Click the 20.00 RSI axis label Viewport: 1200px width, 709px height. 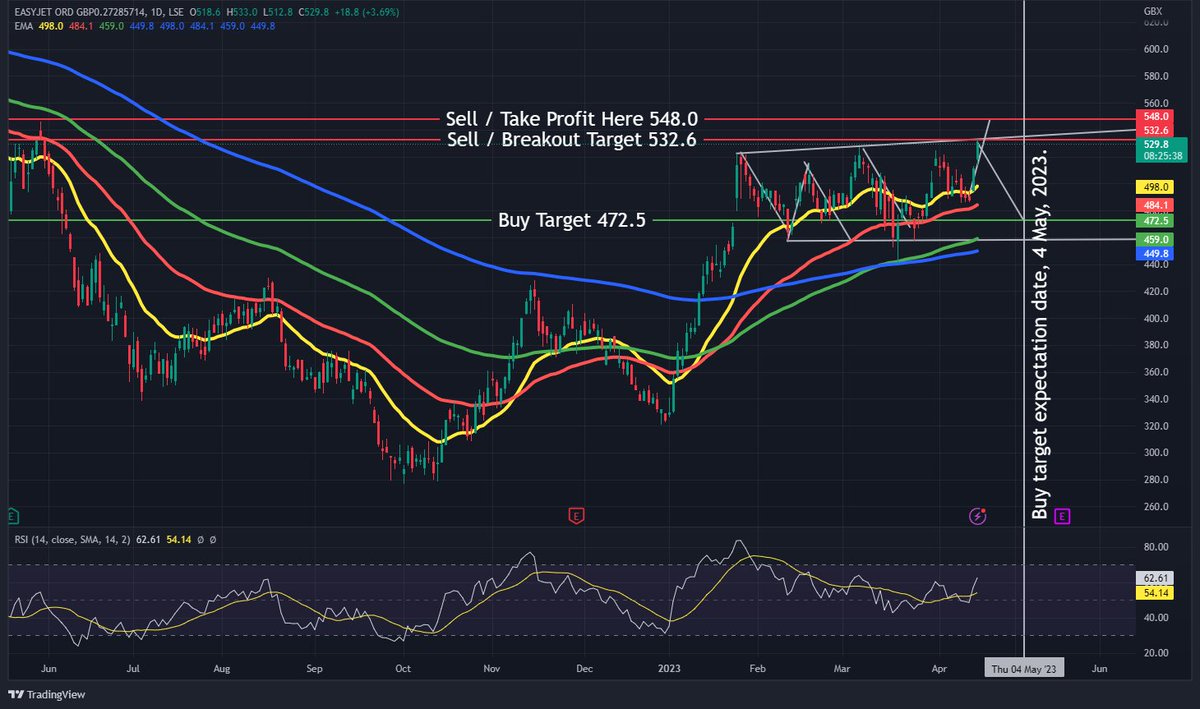point(1156,653)
